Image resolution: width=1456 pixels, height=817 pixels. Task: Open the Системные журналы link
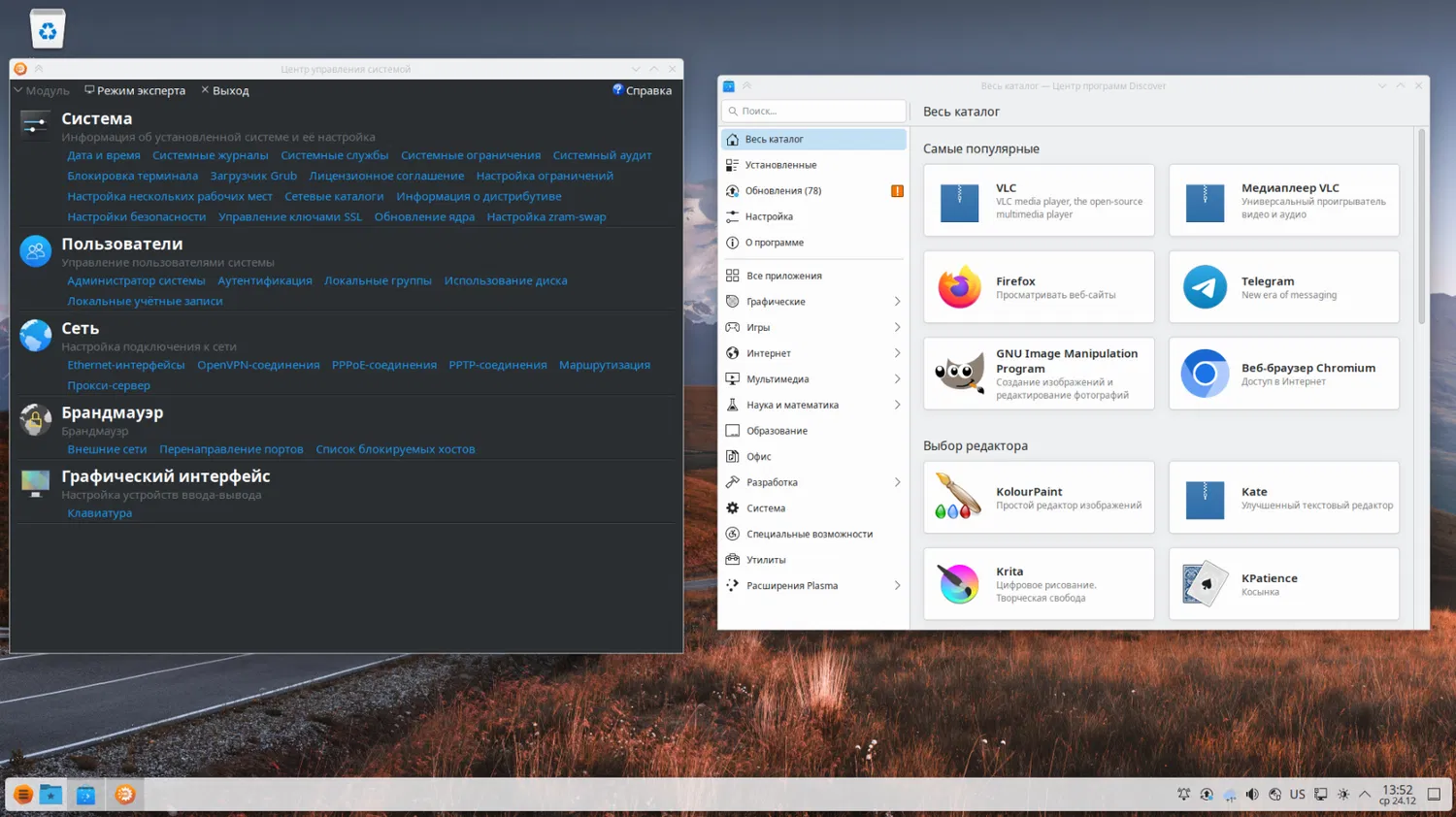(x=211, y=155)
